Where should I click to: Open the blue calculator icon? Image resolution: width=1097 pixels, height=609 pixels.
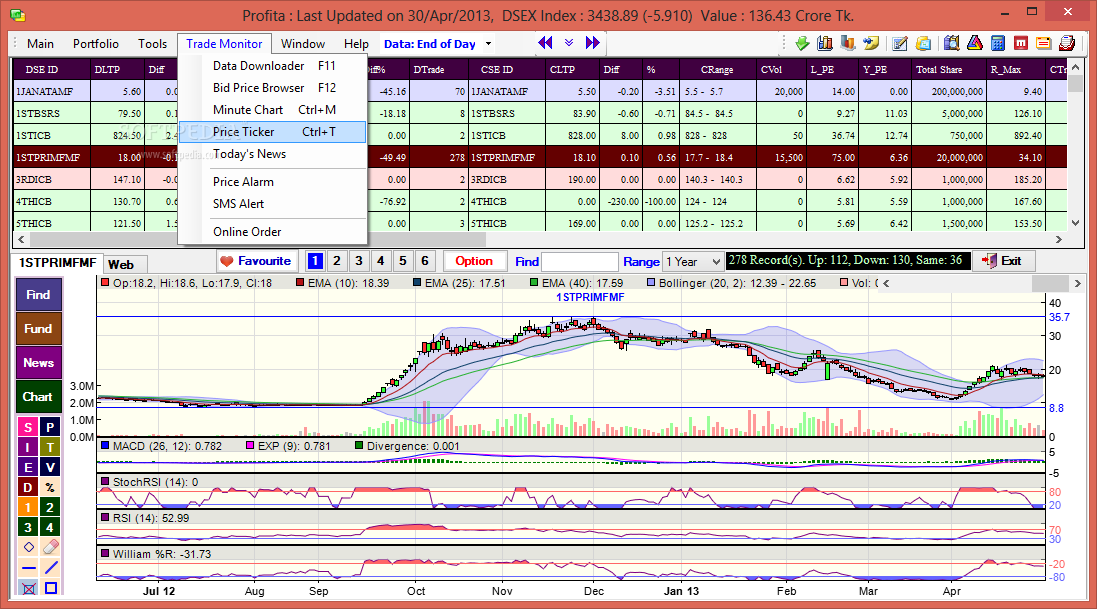(x=998, y=43)
